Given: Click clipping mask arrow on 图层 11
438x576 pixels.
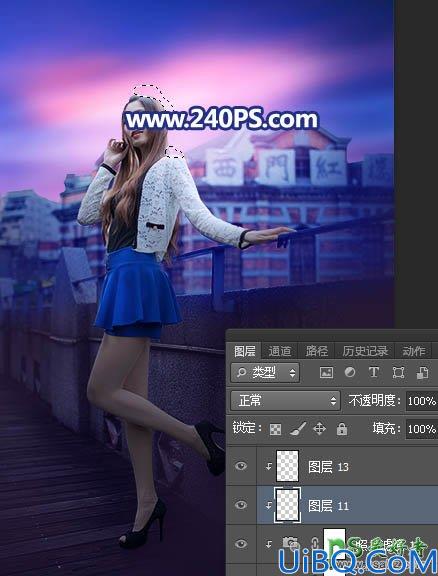Looking at the screenshot, I should (269, 505).
